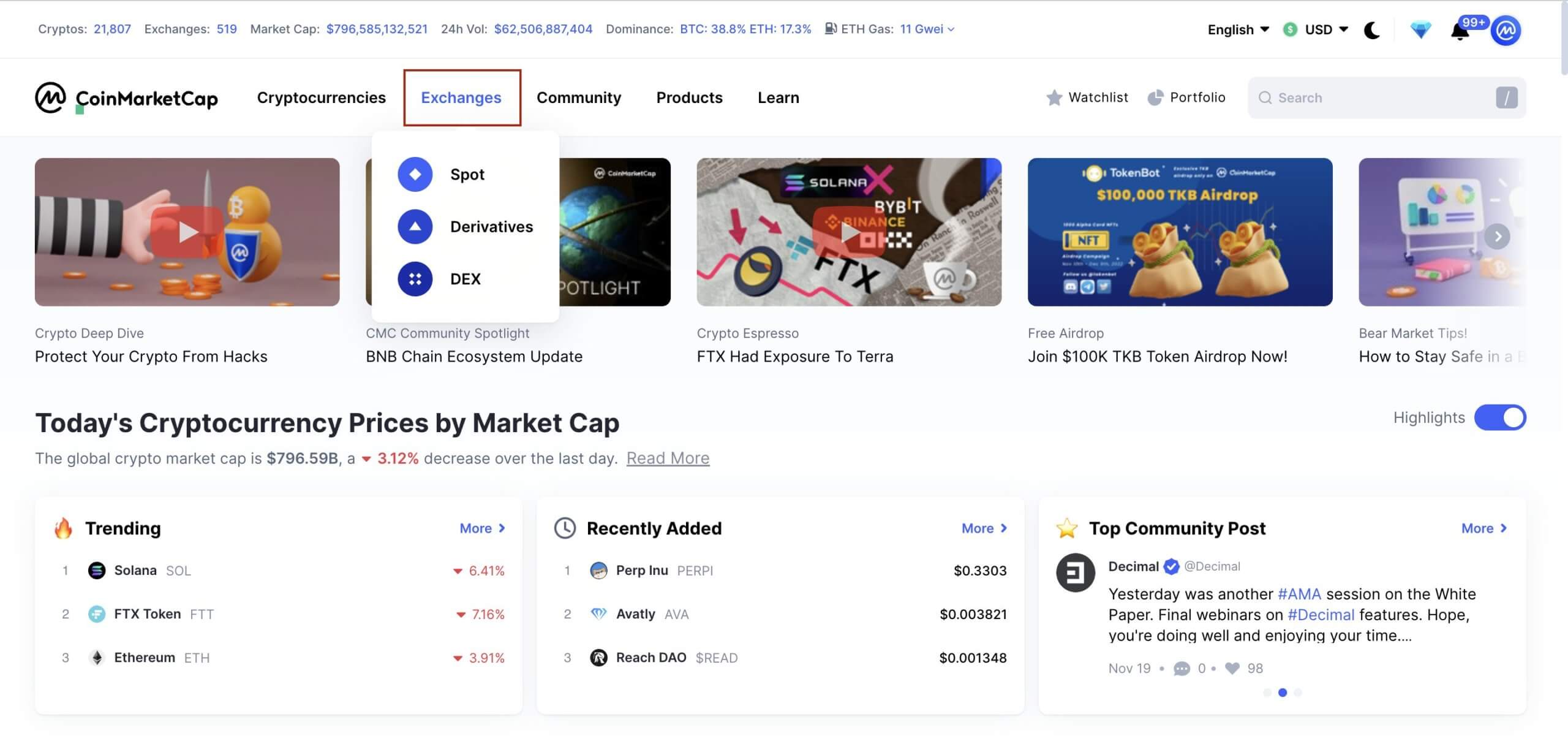Select the DEX exchange icon
The height and width of the screenshot is (752, 1568).
pyautogui.click(x=415, y=279)
